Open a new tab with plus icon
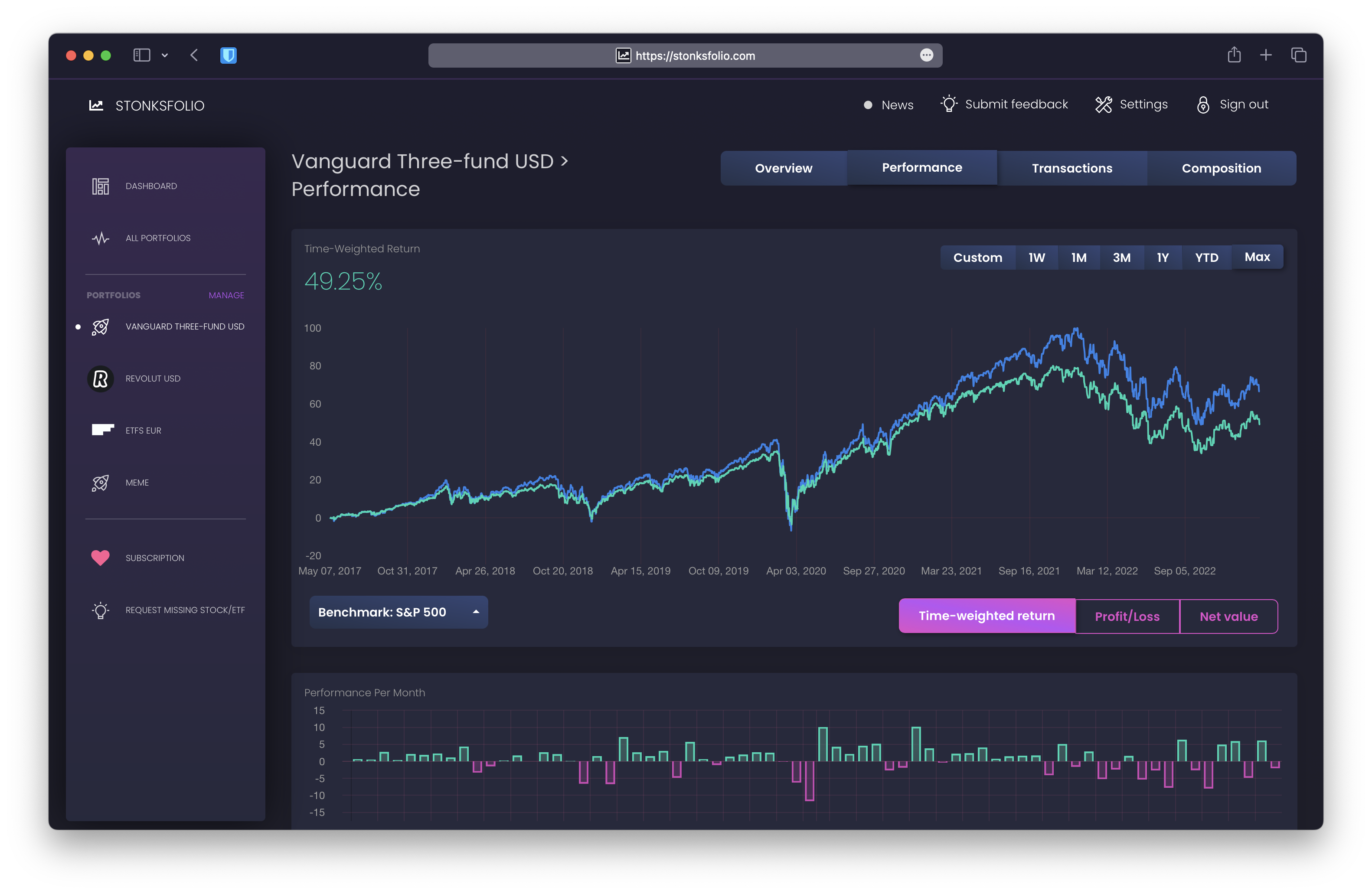This screenshot has width=1372, height=894. [1266, 55]
